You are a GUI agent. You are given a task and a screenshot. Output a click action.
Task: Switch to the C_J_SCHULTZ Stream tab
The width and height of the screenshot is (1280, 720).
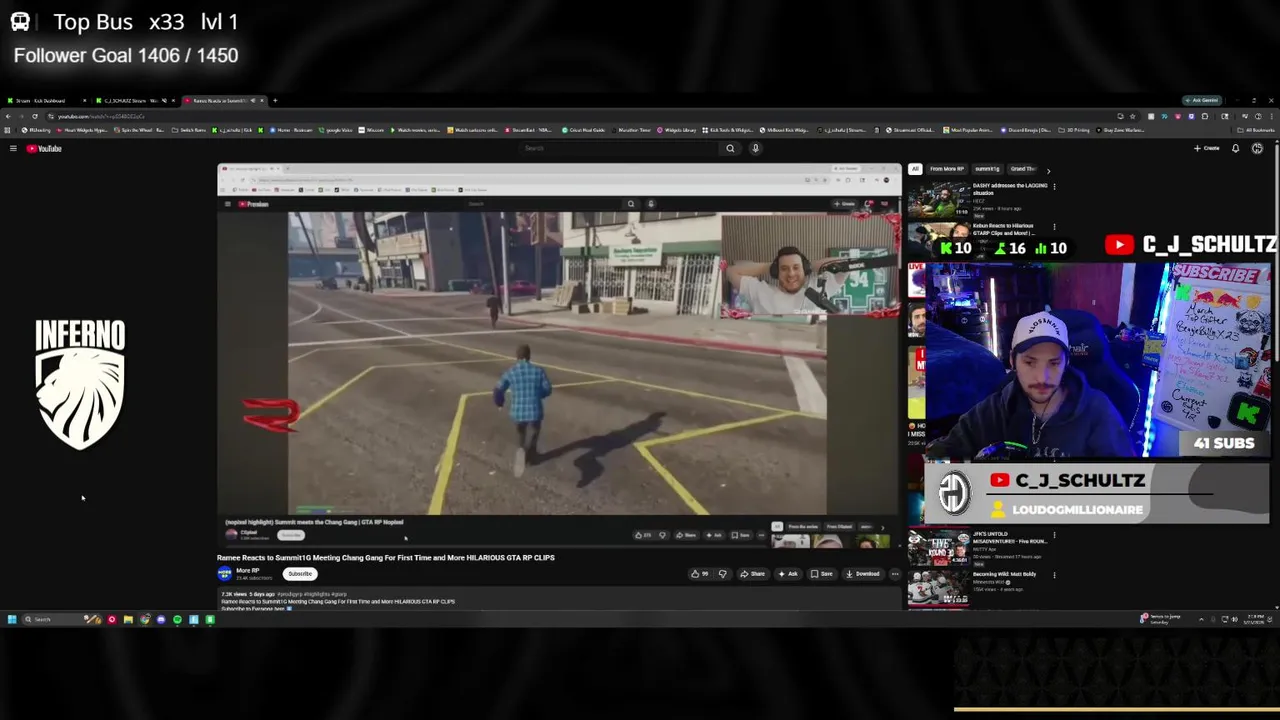pos(135,100)
